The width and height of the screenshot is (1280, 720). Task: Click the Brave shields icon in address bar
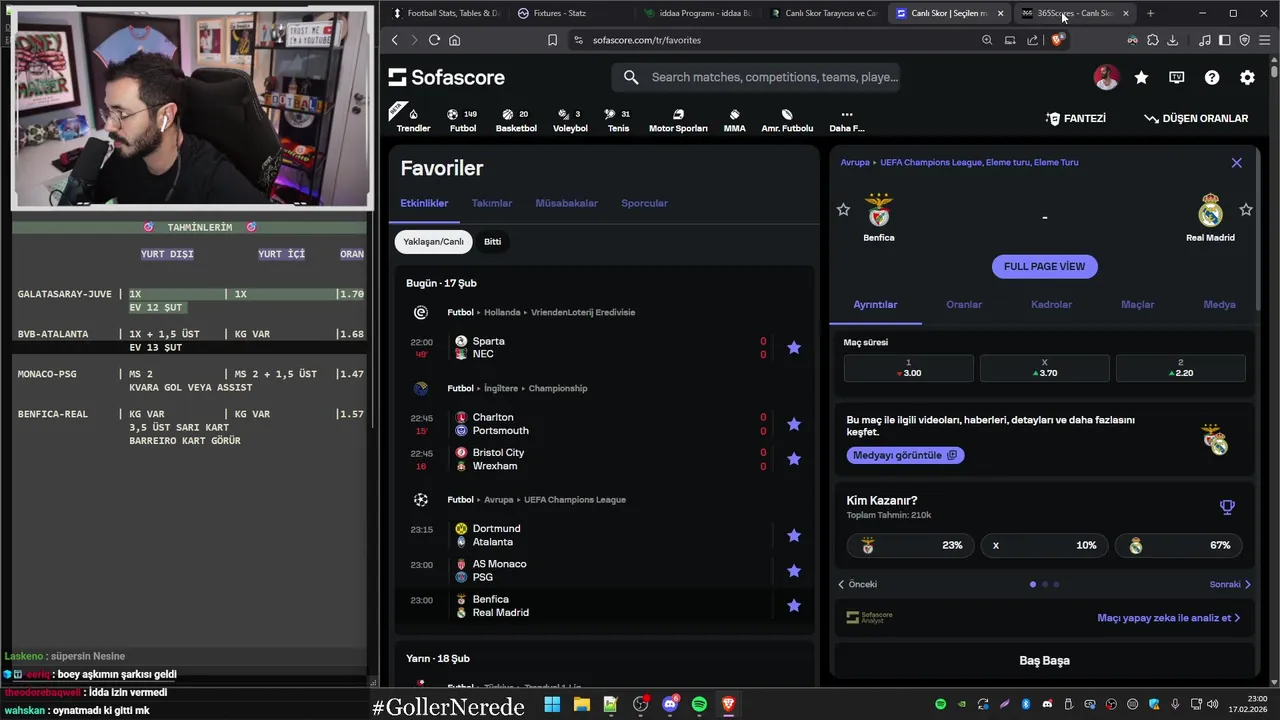click(1056, 40)
